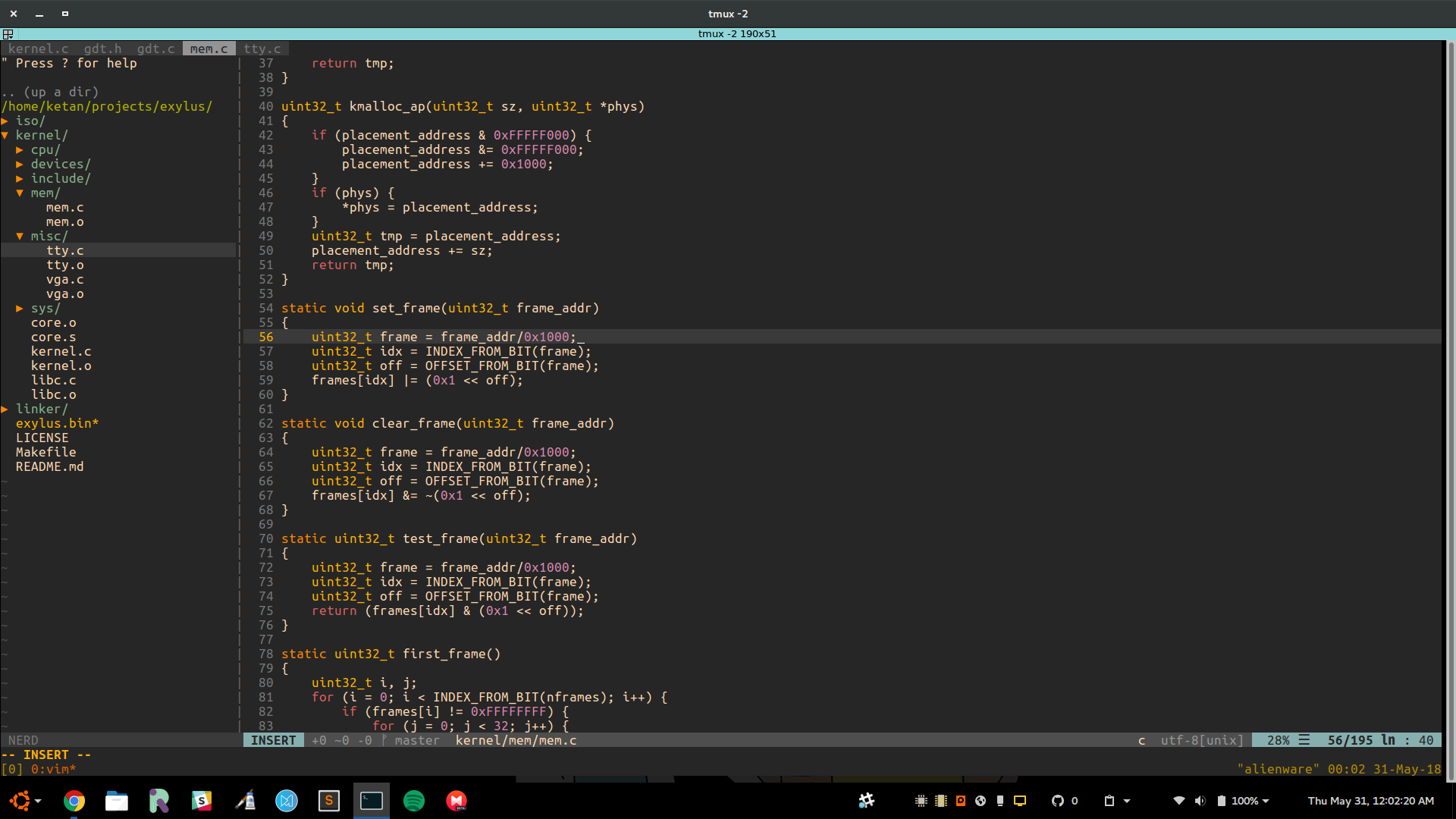Click the /home/ketan/projects/exylus/ root path
Viewport: 1456px width, 819px height.
coord(107,106)
